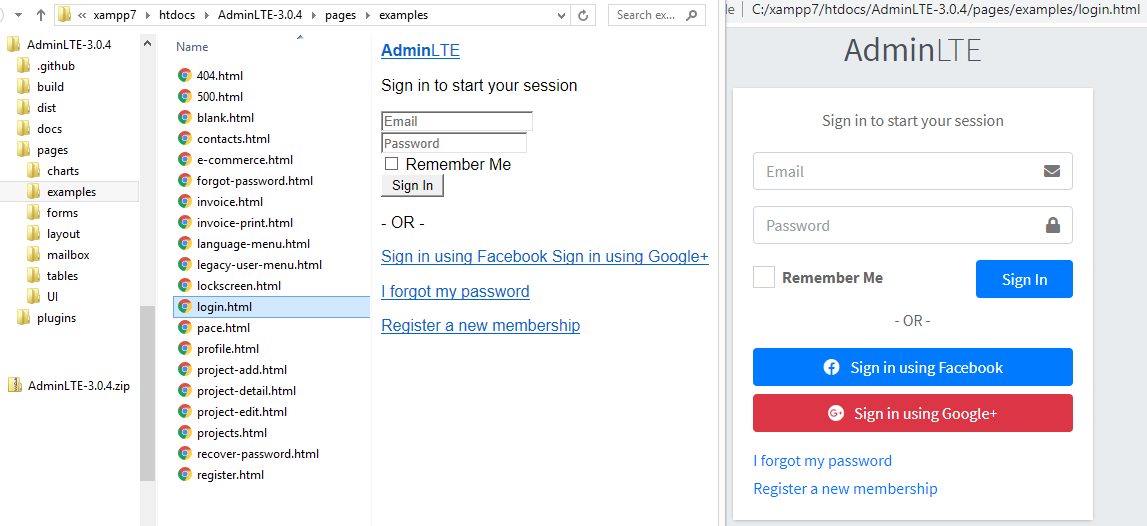Click the envelope icon in Email field
1147x526 pixels.
pyautogui.click(x=1051, y=171)
